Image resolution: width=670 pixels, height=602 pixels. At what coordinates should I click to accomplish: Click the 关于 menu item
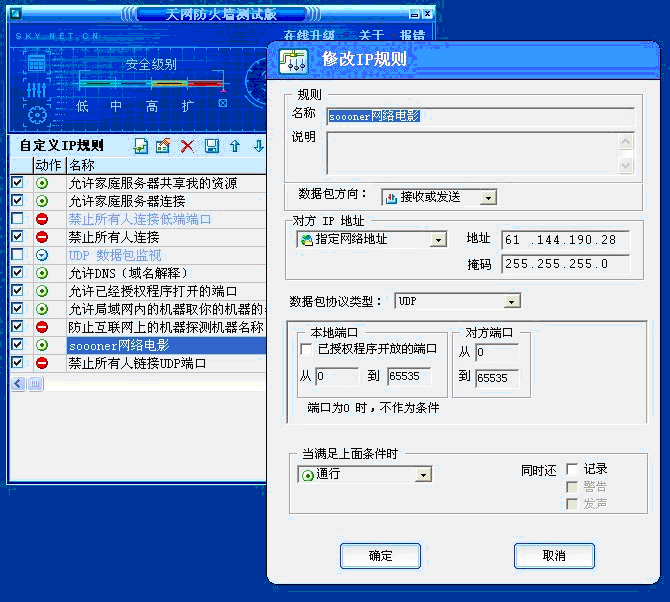click(x=372, y=35)
